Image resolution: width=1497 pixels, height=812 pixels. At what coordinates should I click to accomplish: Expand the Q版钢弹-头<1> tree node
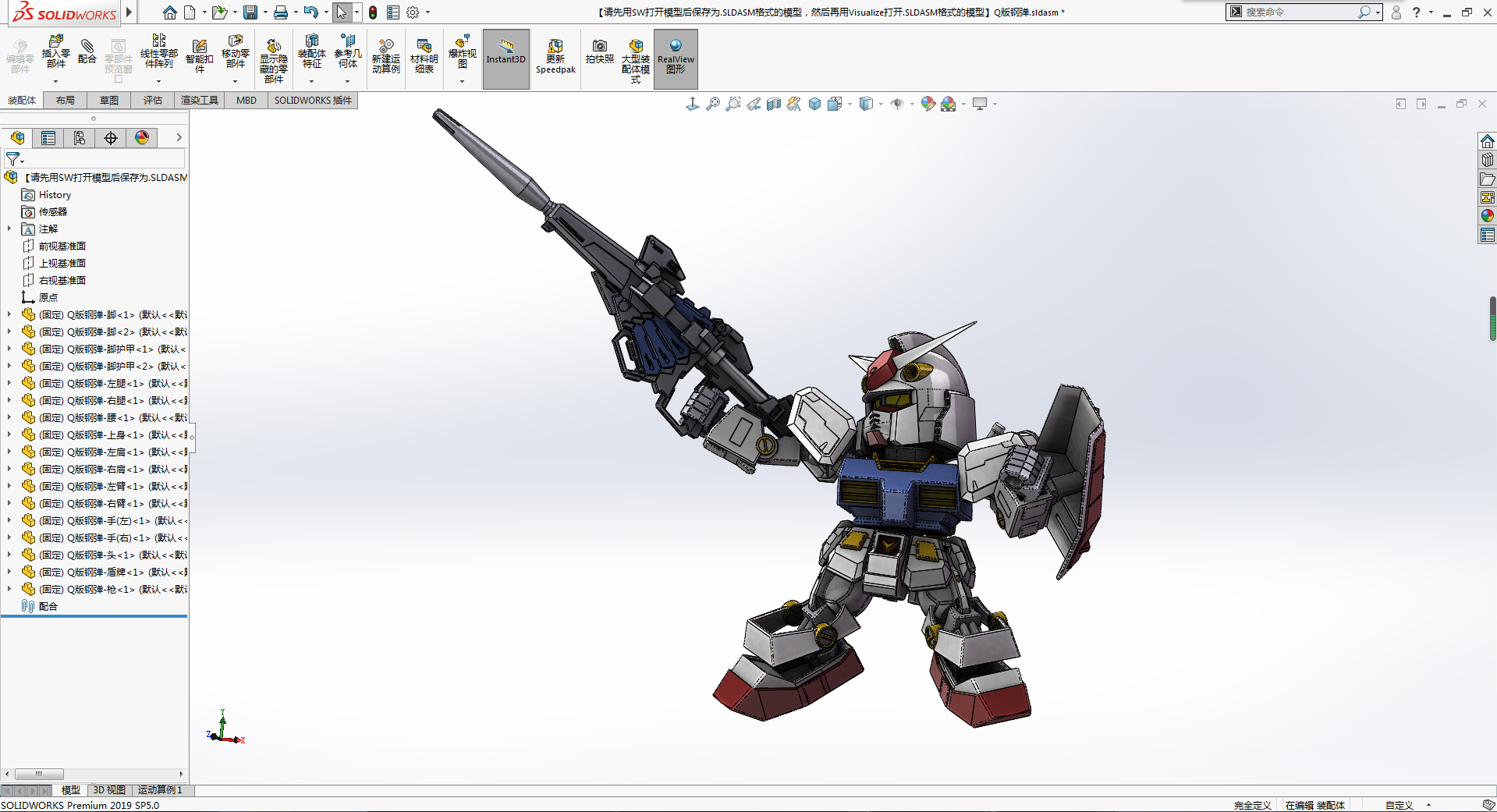pyautogui.click(x=9, y=555)
